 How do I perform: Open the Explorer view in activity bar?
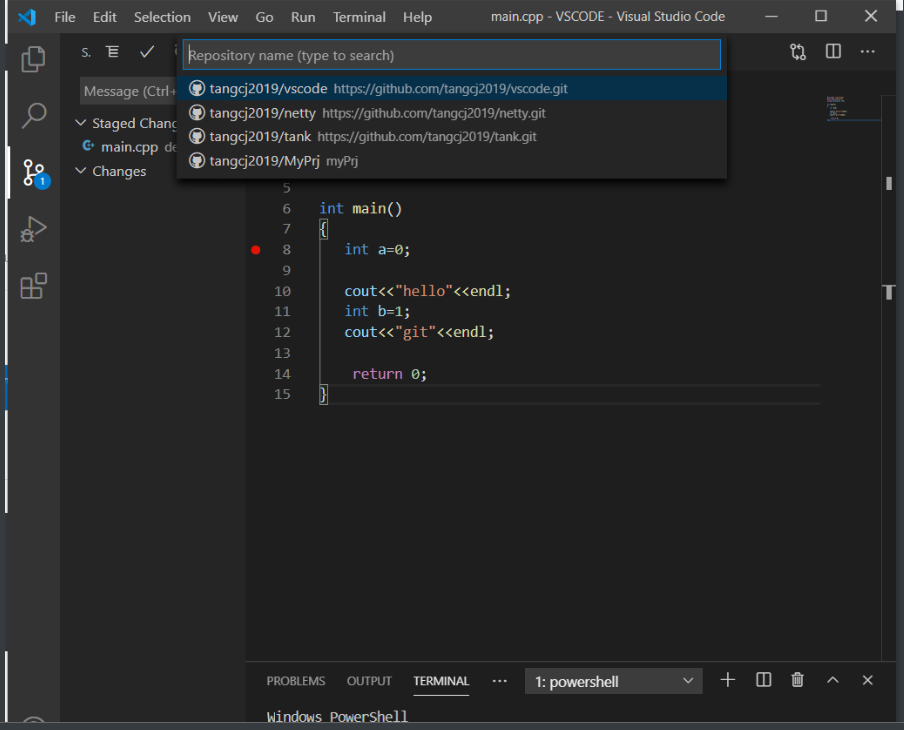[x=33, y=59]
